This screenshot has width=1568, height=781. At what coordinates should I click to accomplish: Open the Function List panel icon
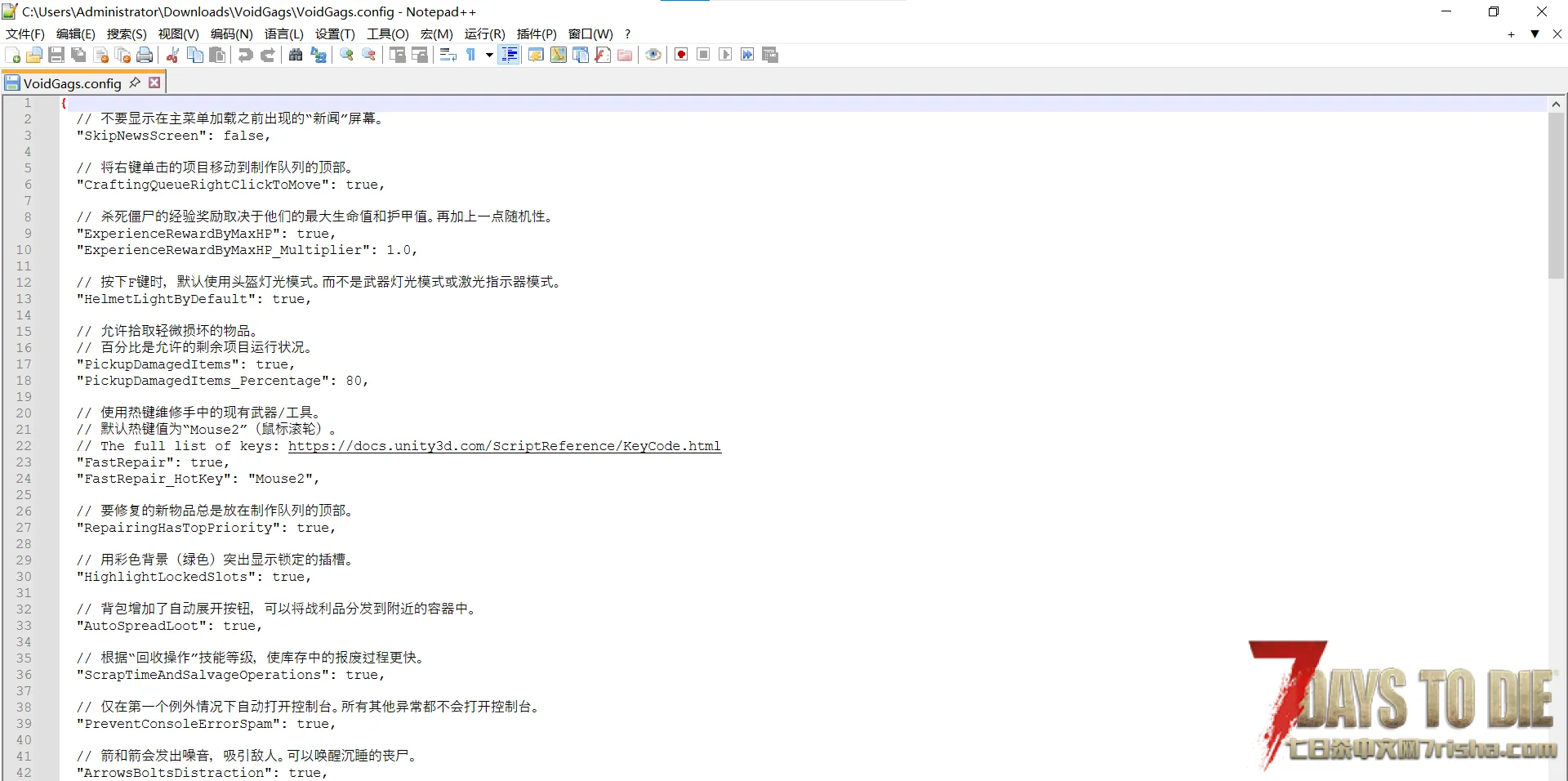603,55
